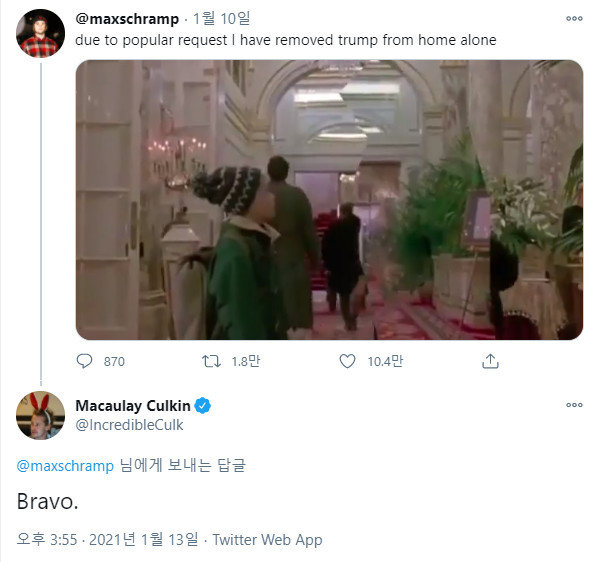Viewport: 599px width, 562px height.
Task: Open the share upload icon
Action: (490, 361)
